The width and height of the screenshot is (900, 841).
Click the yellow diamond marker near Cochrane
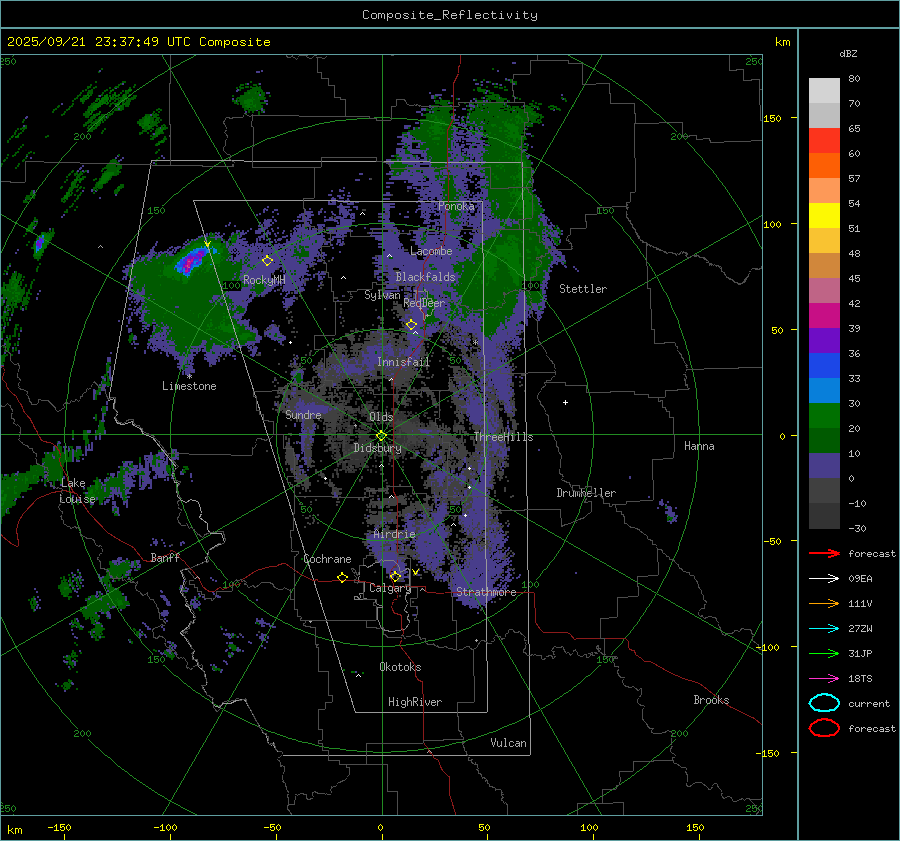coord(343,577)
